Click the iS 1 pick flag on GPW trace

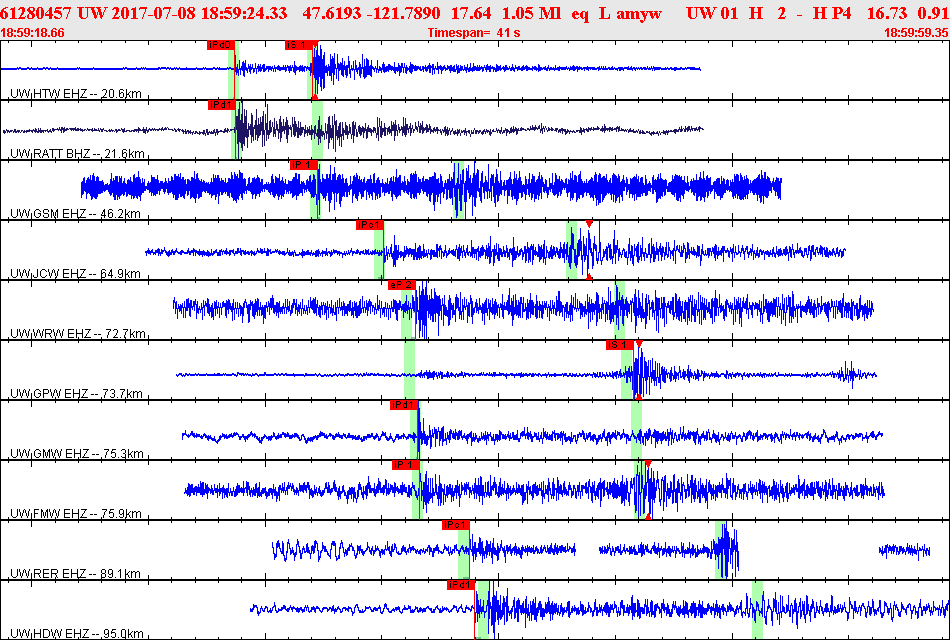tap(620, 345)
